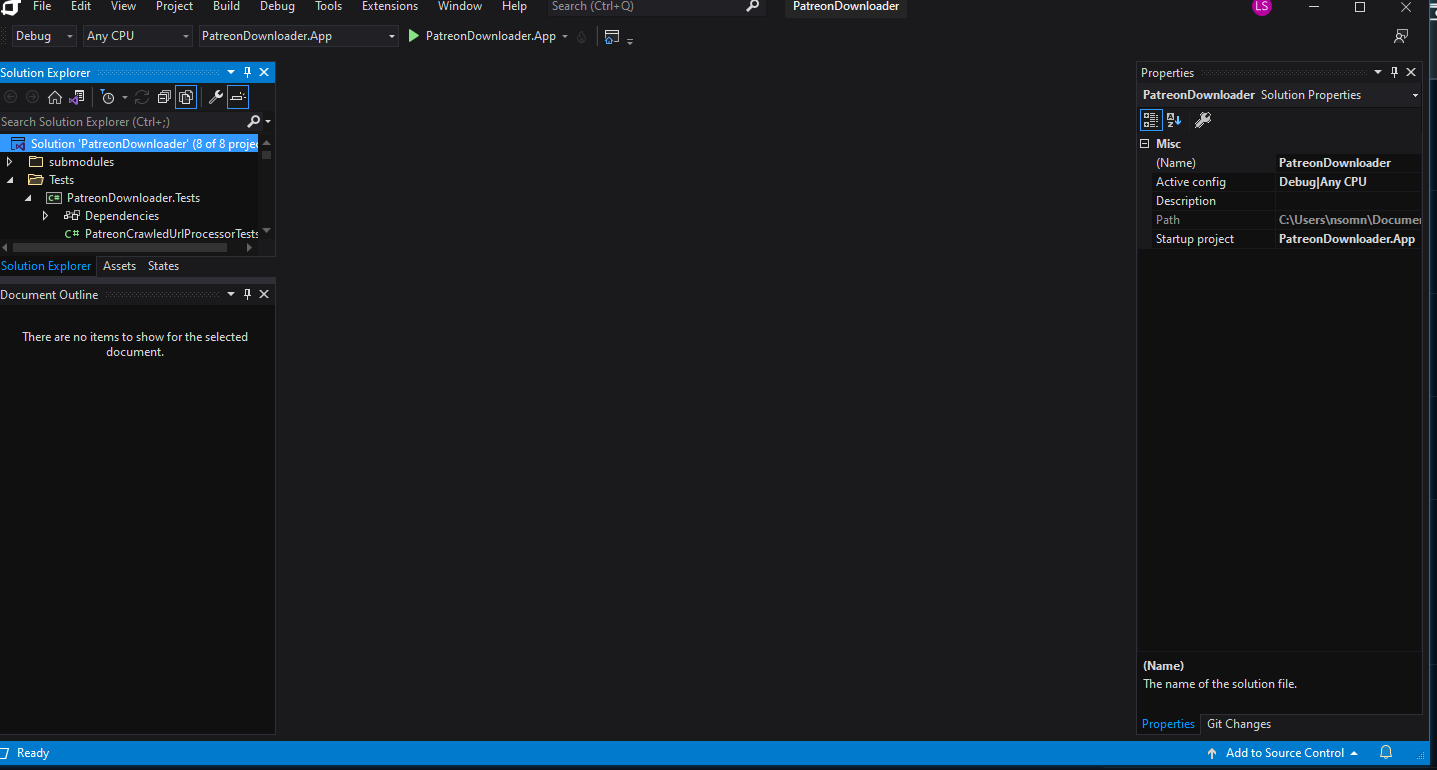
Task: Open Solution Explorer Properties wrench icon
Action: click(215, 97)
